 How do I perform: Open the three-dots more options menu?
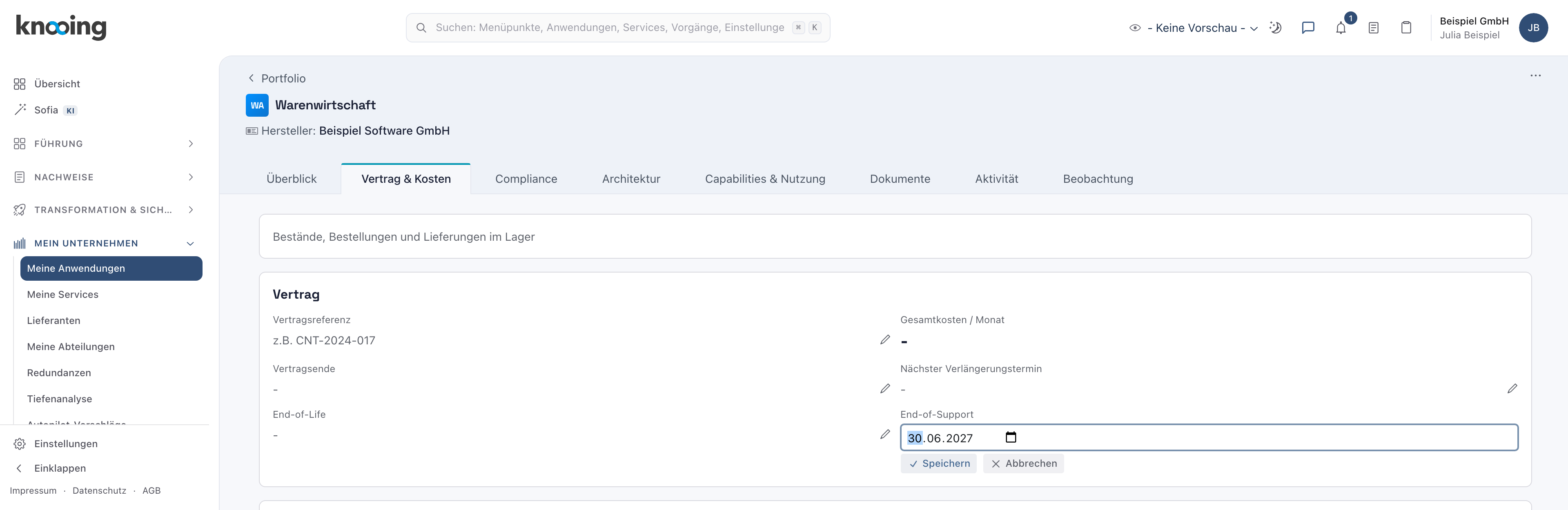[1536, 76]
